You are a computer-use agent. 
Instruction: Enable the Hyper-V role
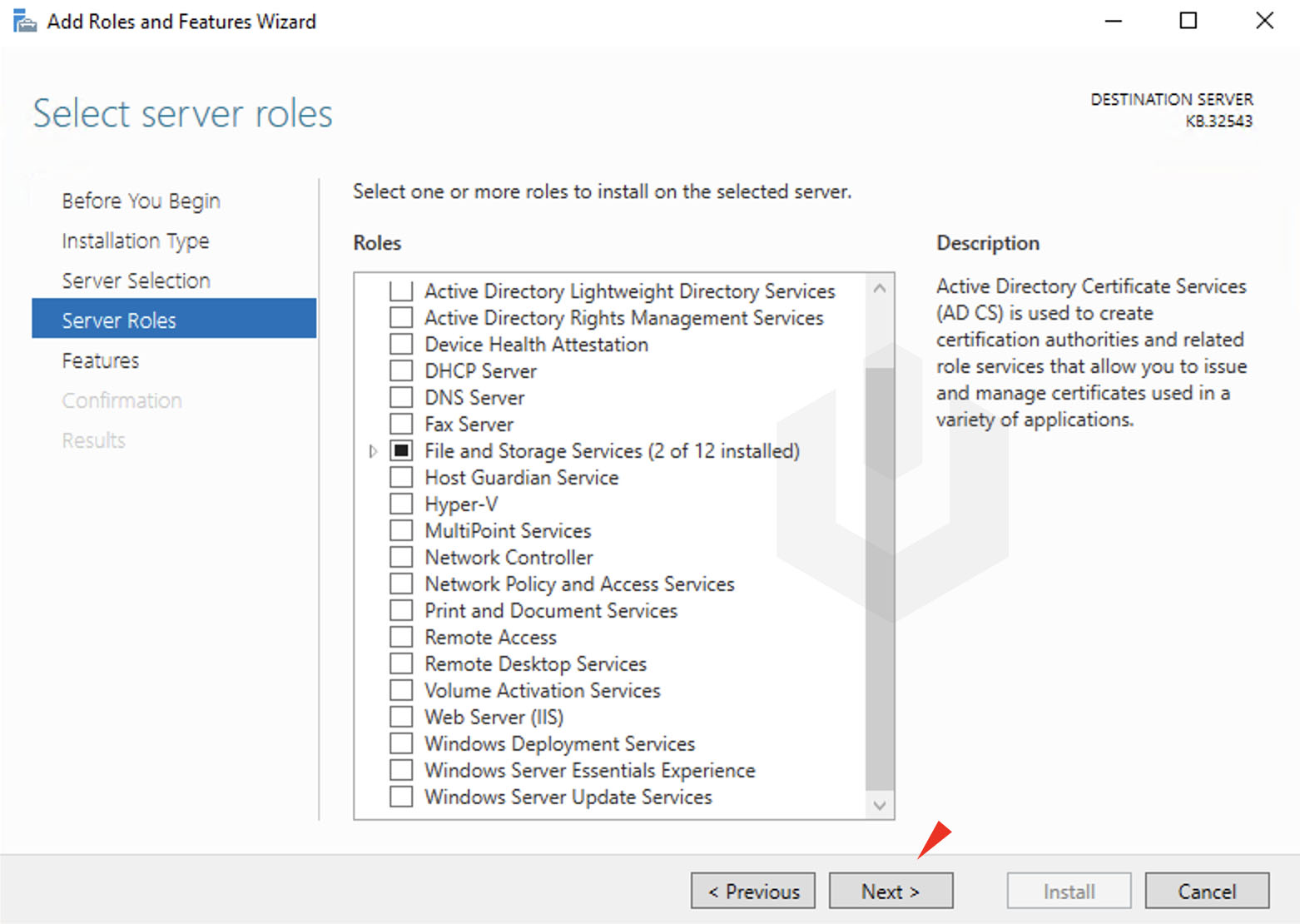click(x=401, y=504)
